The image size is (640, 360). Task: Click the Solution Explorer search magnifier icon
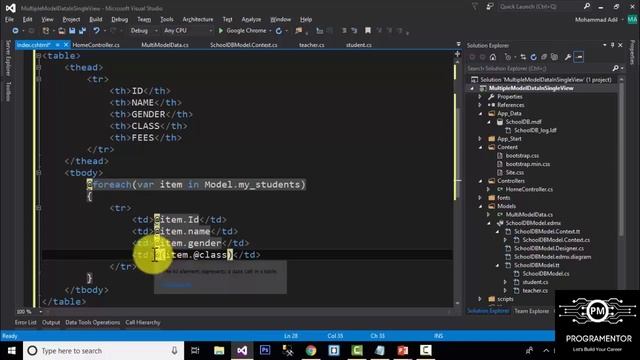pyautogui.click(x=616, y=69)
